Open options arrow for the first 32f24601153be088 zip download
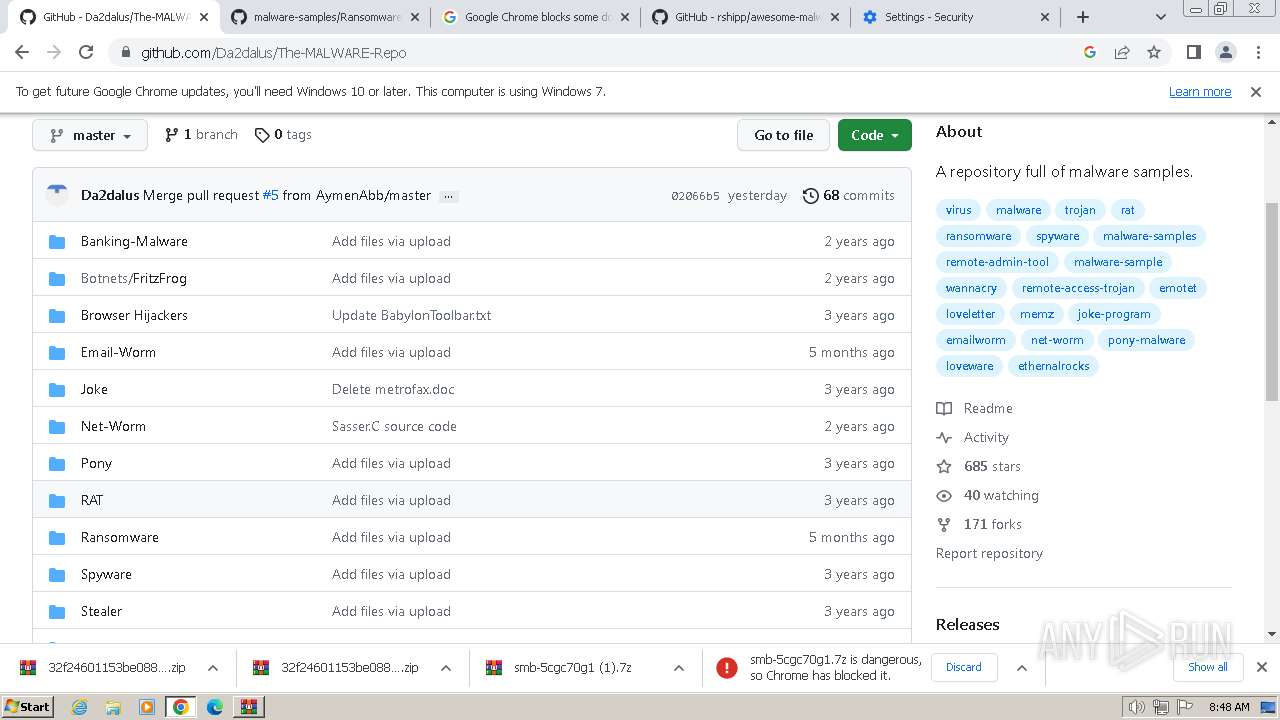1280x720 pixels. [212, 668]
